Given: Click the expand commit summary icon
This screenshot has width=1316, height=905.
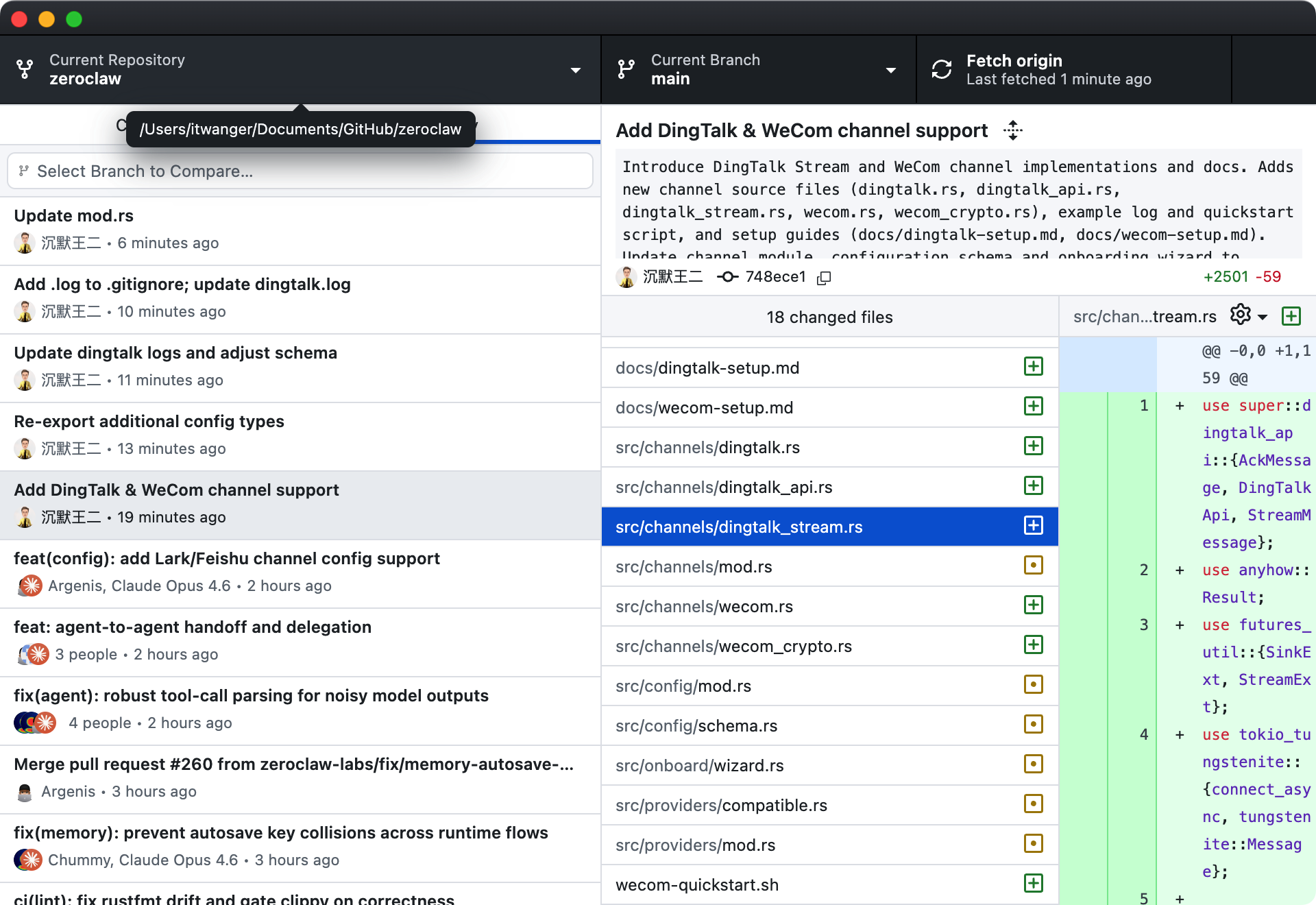Looking at the screenshot, I should 1012,130.
